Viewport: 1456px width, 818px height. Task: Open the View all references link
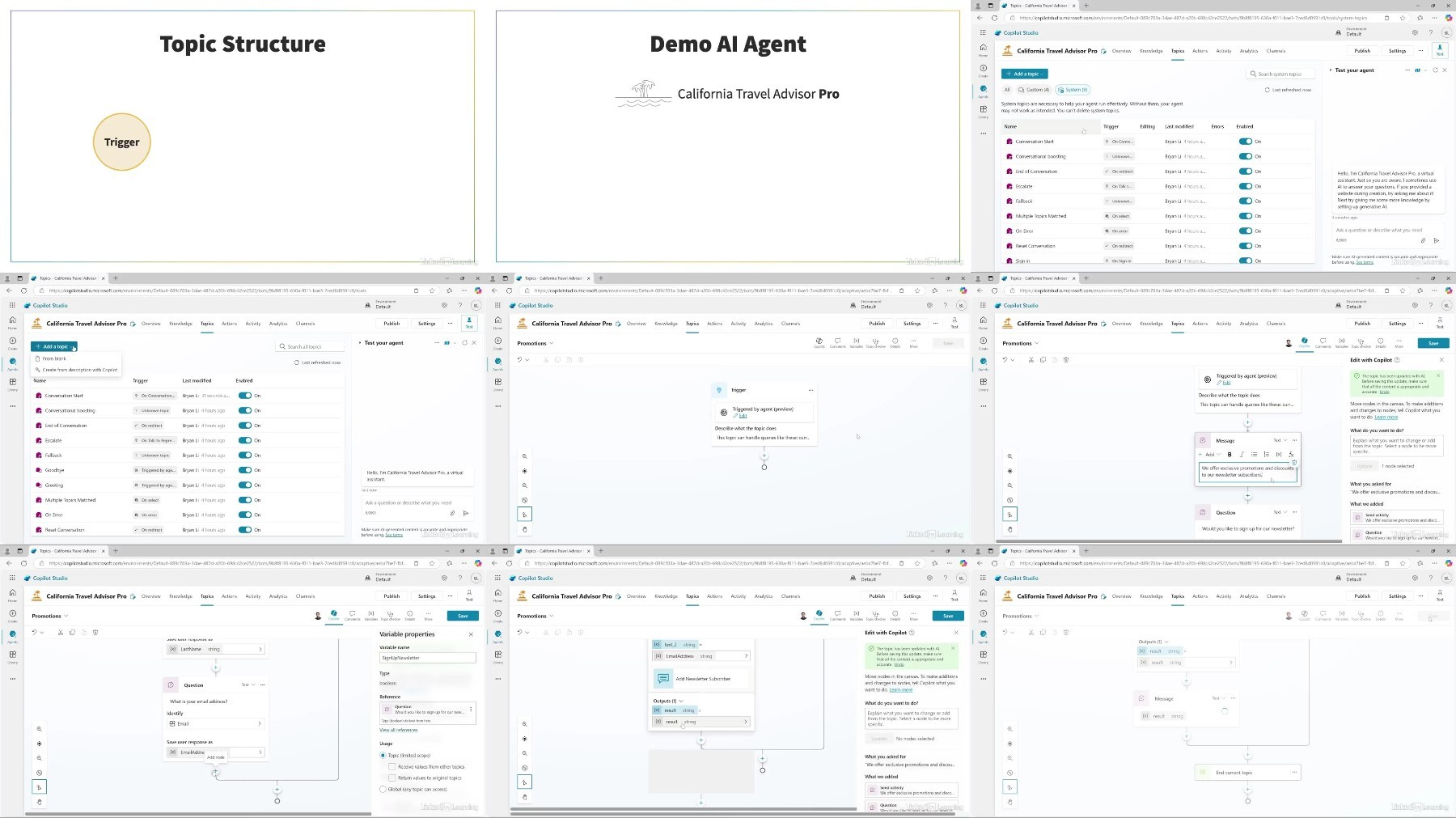(x=399, y=730)
